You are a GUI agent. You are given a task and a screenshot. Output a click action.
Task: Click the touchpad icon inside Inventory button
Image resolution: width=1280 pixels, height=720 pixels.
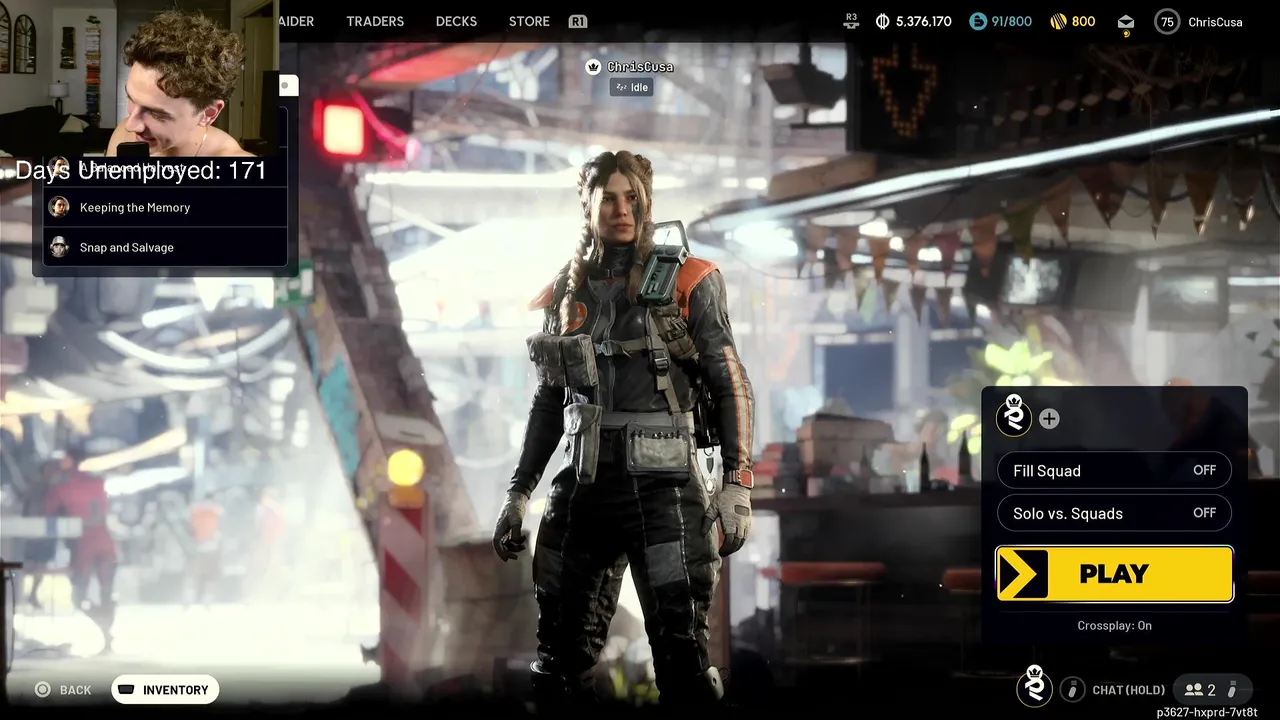pyautogui.click(x=126, y=689)
